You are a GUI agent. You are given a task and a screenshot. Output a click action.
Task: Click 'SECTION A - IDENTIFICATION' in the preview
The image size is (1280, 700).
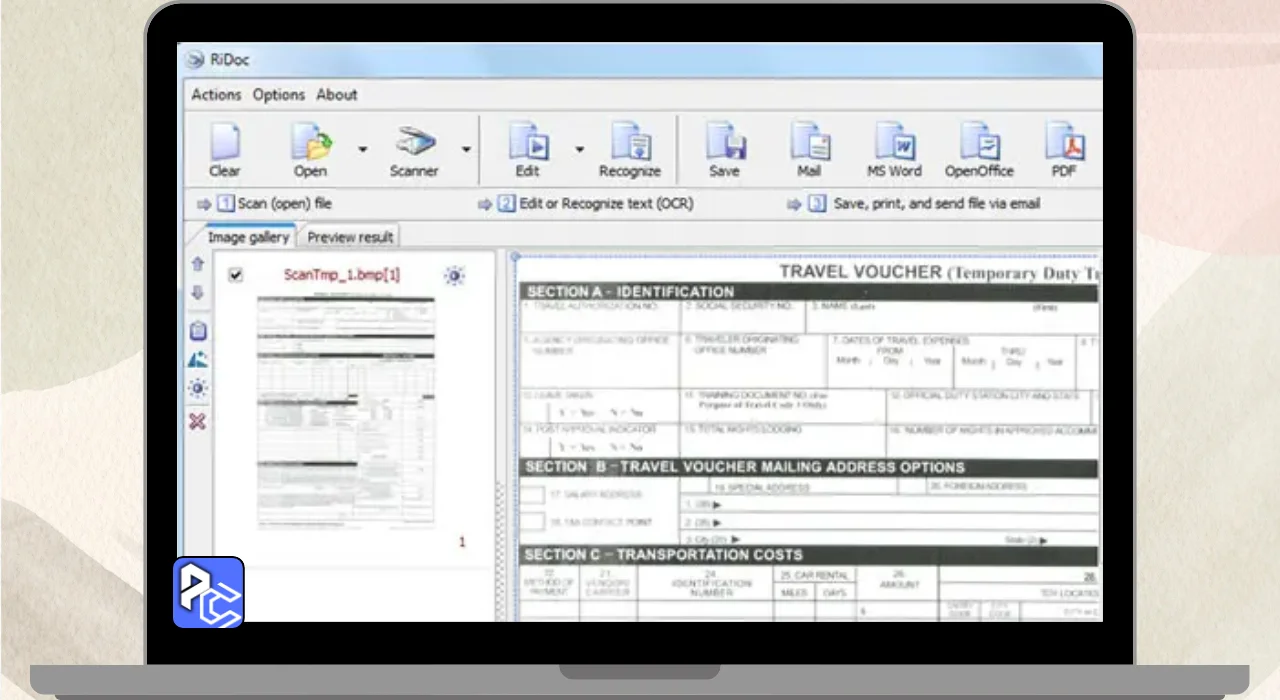631,292
